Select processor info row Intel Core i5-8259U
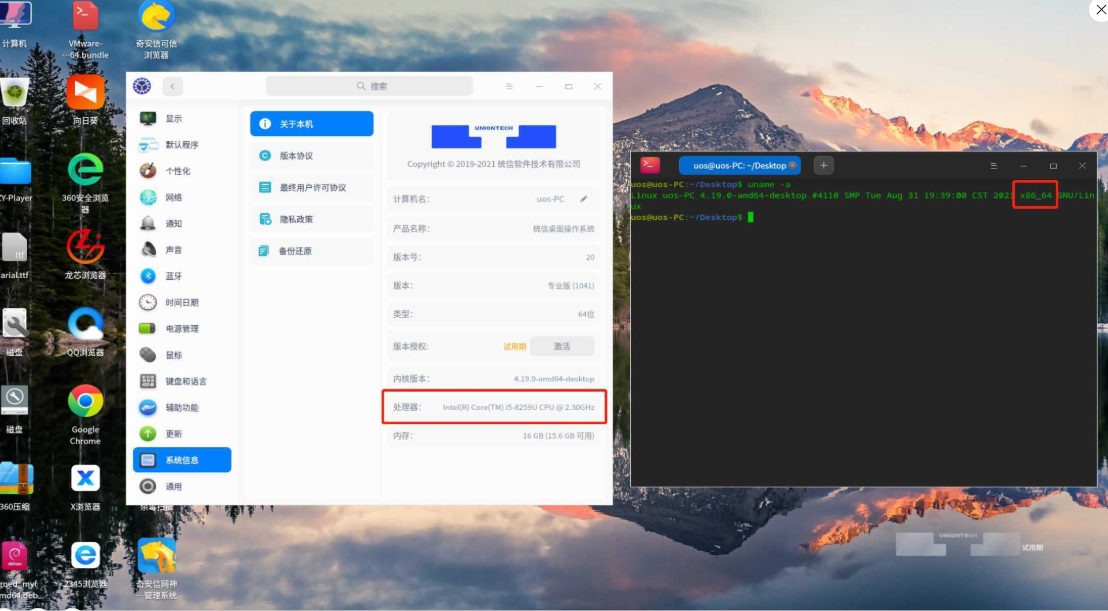The image size is (1108, 611). pos(494,408)
